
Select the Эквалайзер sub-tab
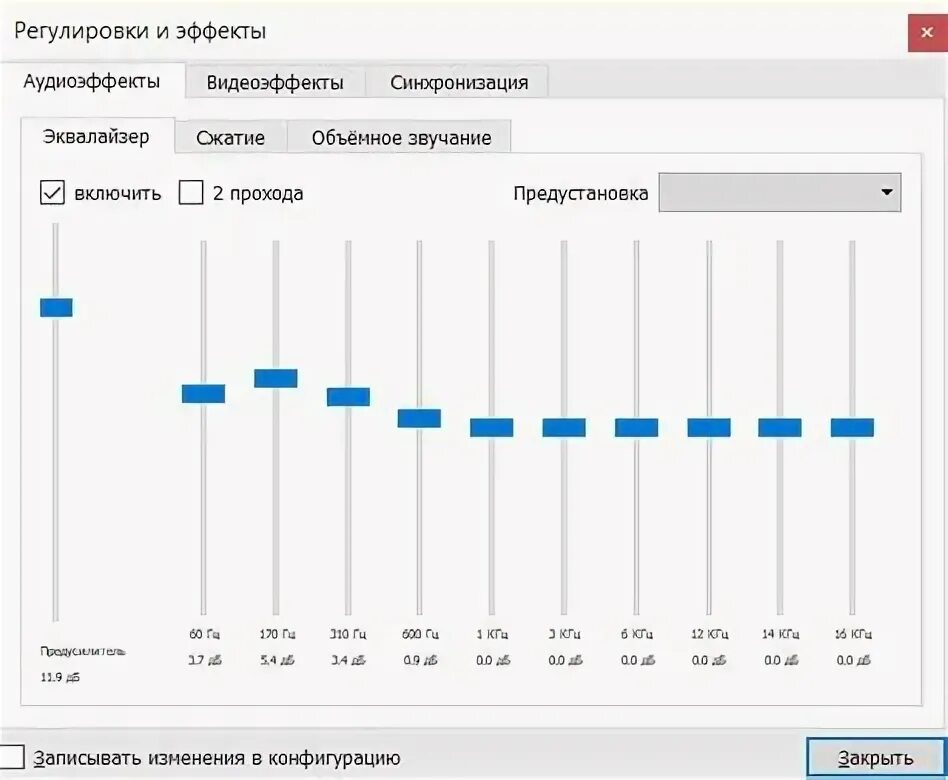97,137
